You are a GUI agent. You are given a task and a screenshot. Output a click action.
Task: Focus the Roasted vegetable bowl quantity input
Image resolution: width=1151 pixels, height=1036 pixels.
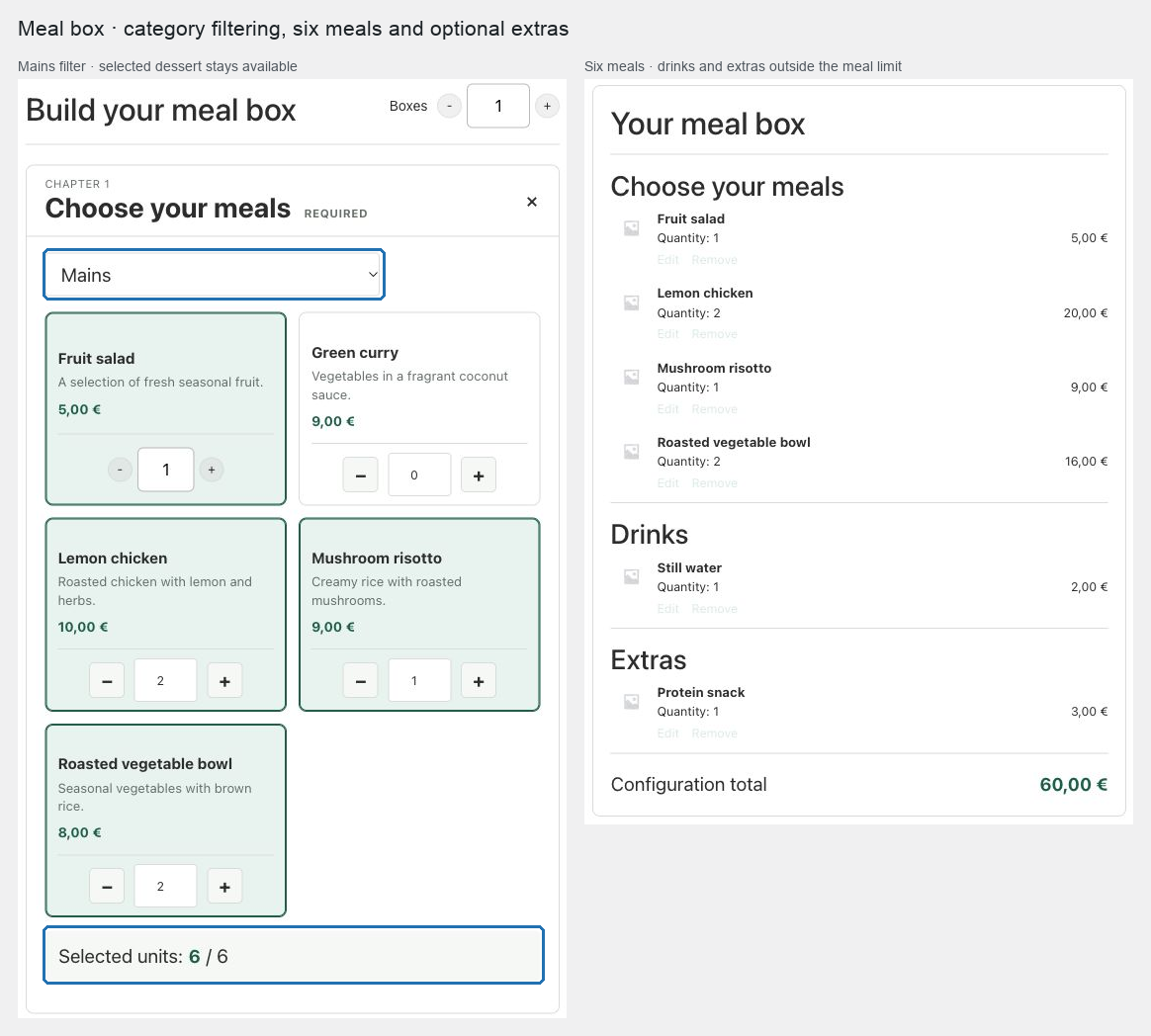point(166,887)
